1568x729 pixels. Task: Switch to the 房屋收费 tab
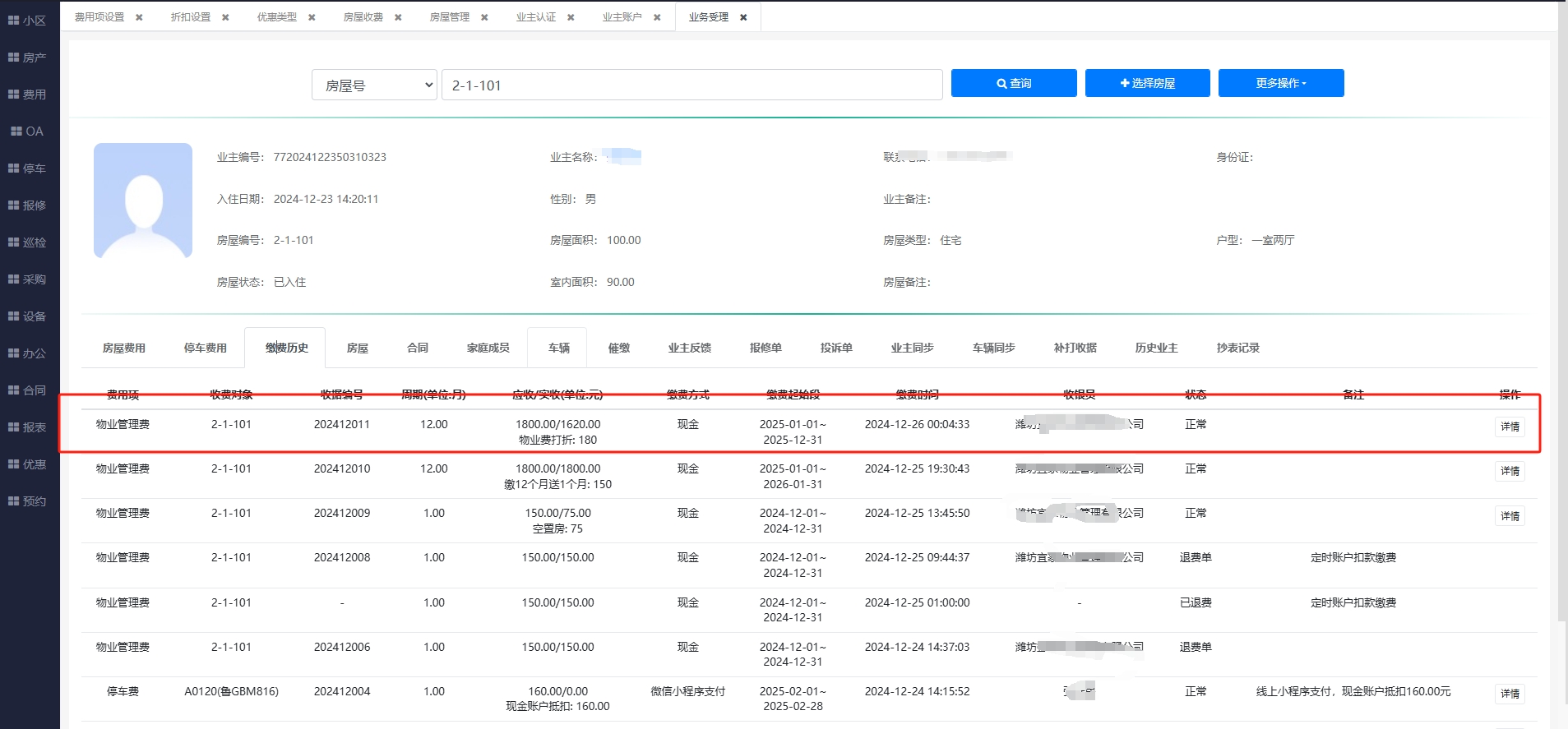tap(363, 17)
